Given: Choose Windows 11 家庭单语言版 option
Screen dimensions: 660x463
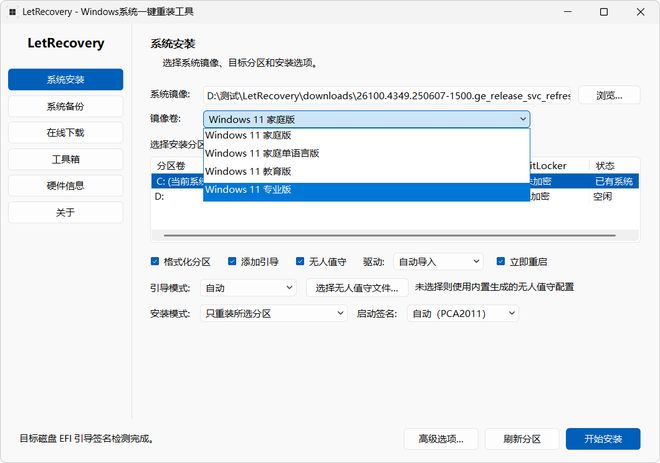Looking at the screenshot, I should point(367,153).
